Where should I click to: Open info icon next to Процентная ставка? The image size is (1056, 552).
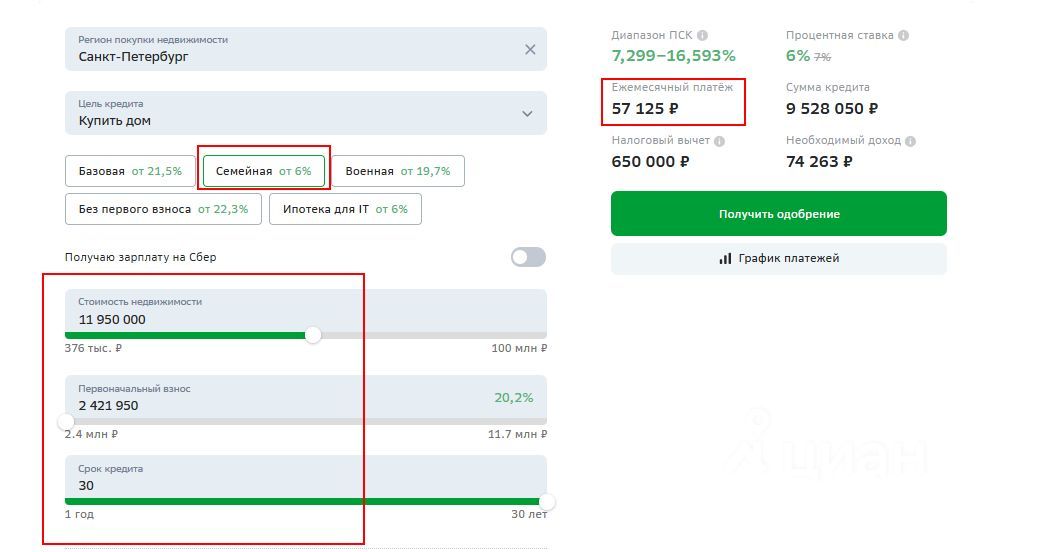903,35
